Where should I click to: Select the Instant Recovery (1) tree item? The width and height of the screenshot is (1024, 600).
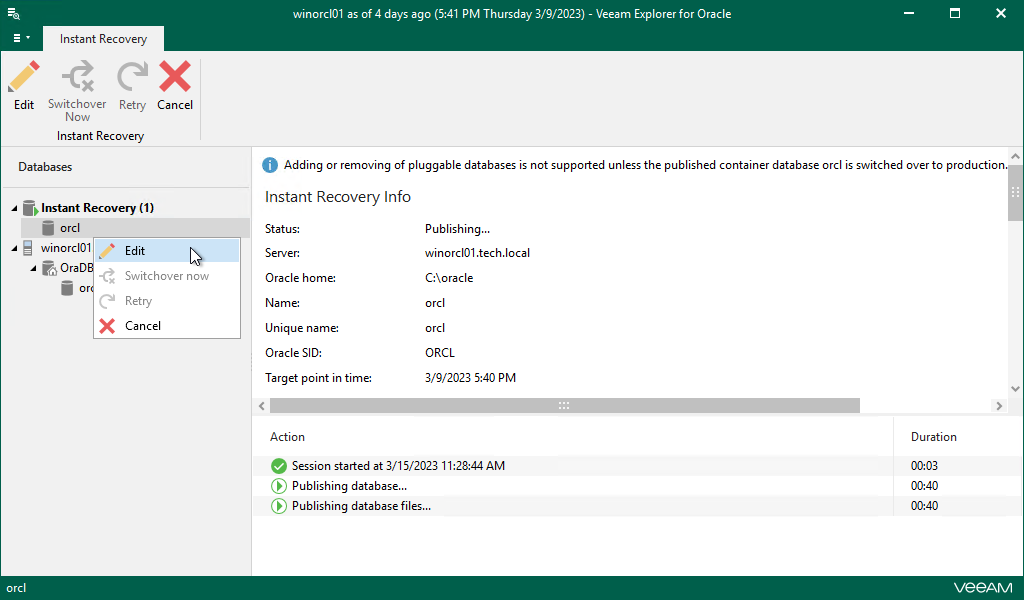click(97, 208)
